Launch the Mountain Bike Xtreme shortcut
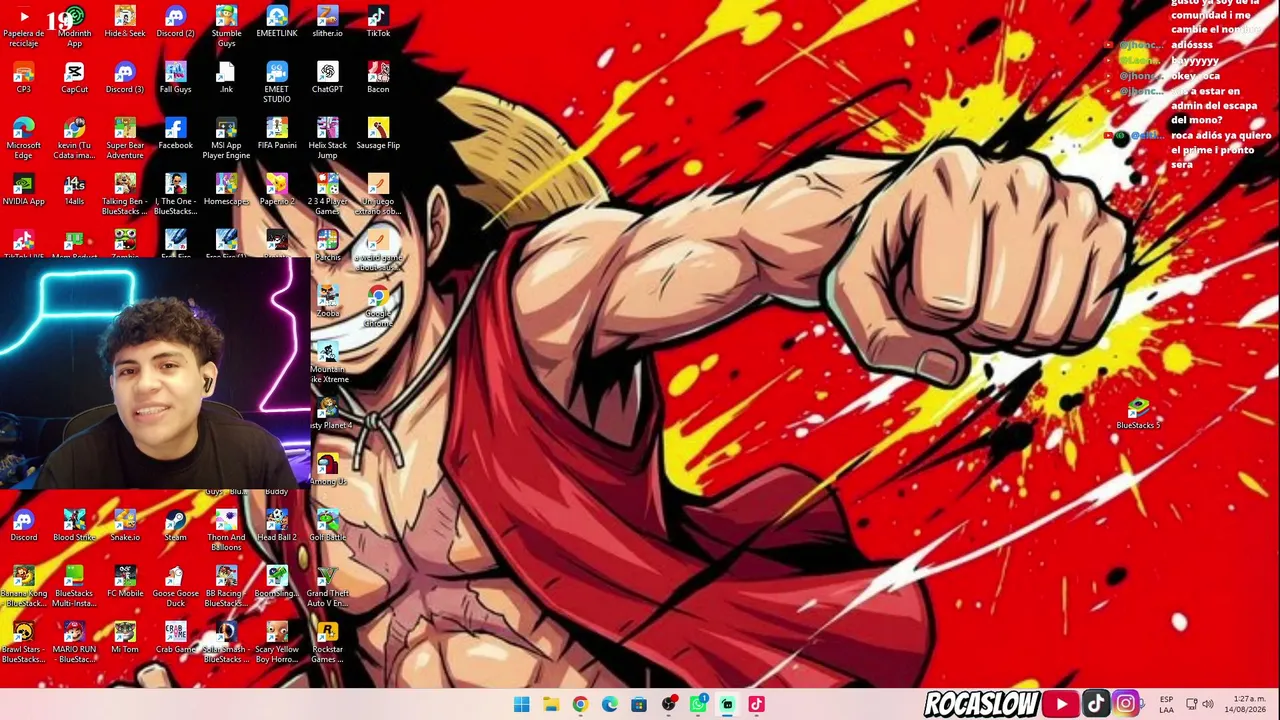 pos(327,362)
